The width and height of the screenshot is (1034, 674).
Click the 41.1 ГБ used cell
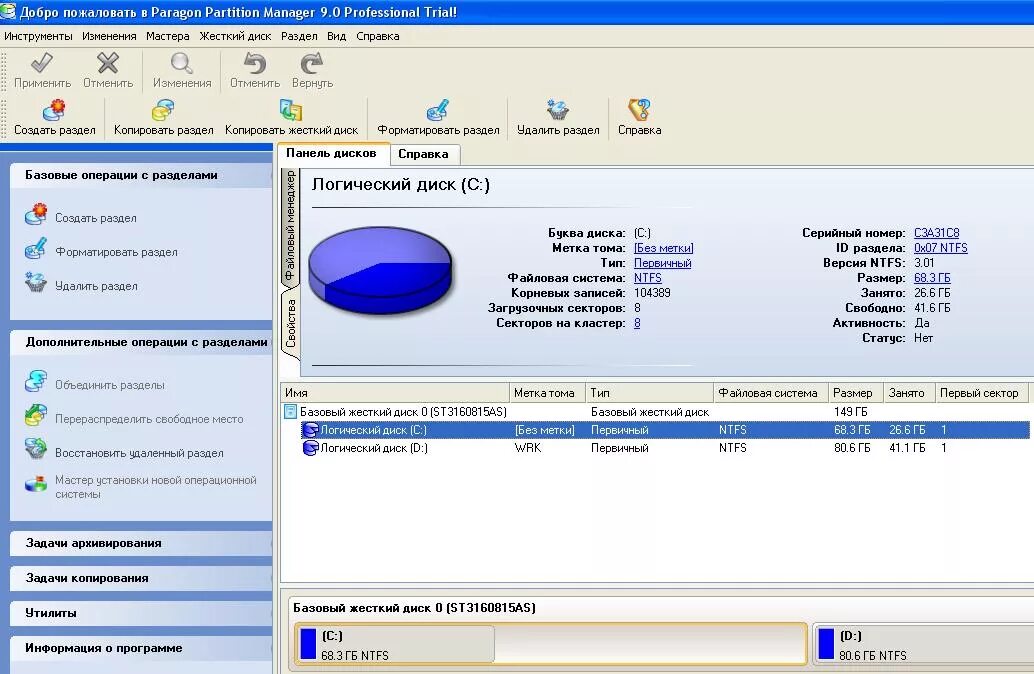coord(907,448)
